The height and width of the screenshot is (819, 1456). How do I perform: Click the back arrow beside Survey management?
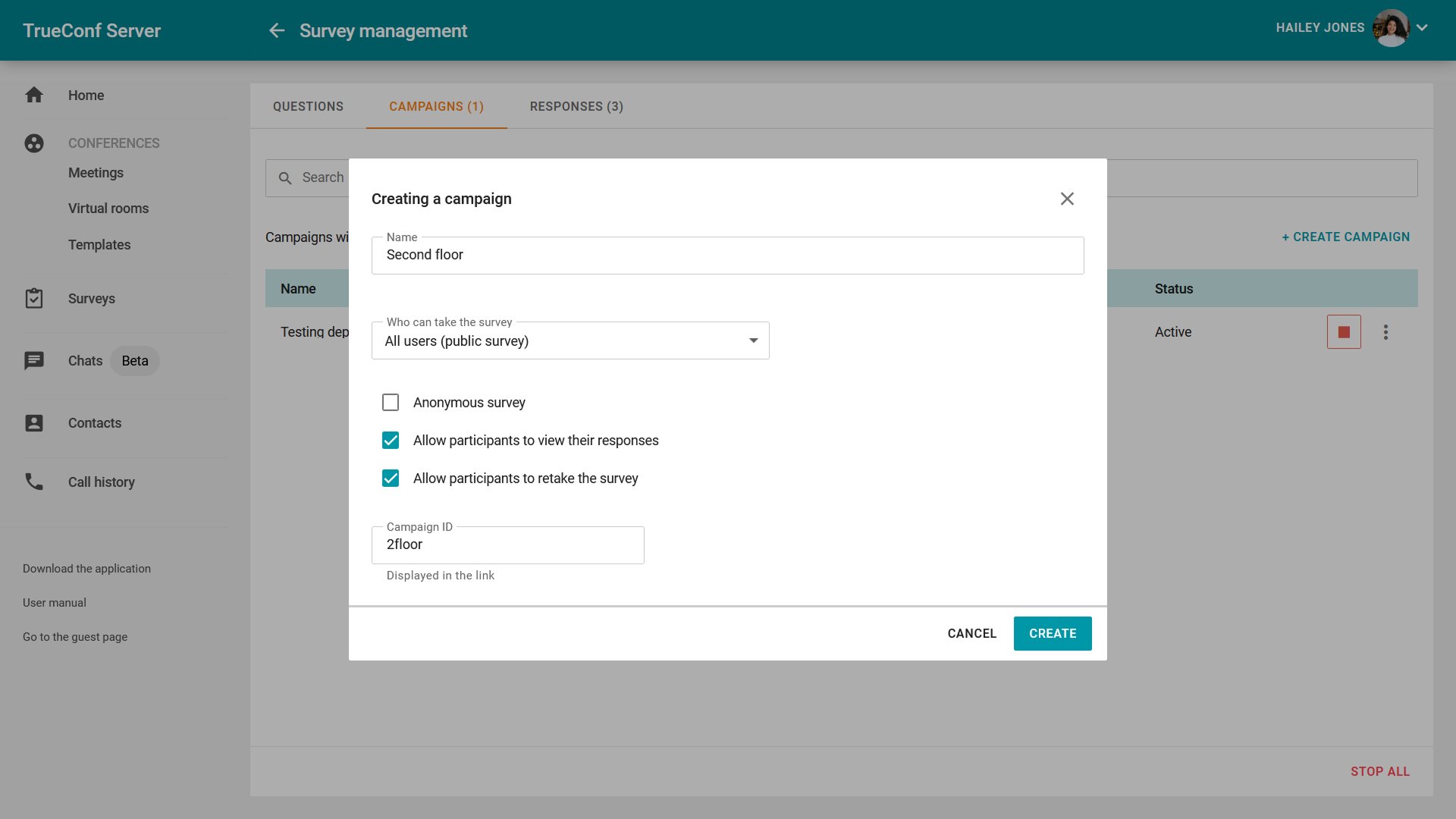pyautogui.click(x=277, y=30)
